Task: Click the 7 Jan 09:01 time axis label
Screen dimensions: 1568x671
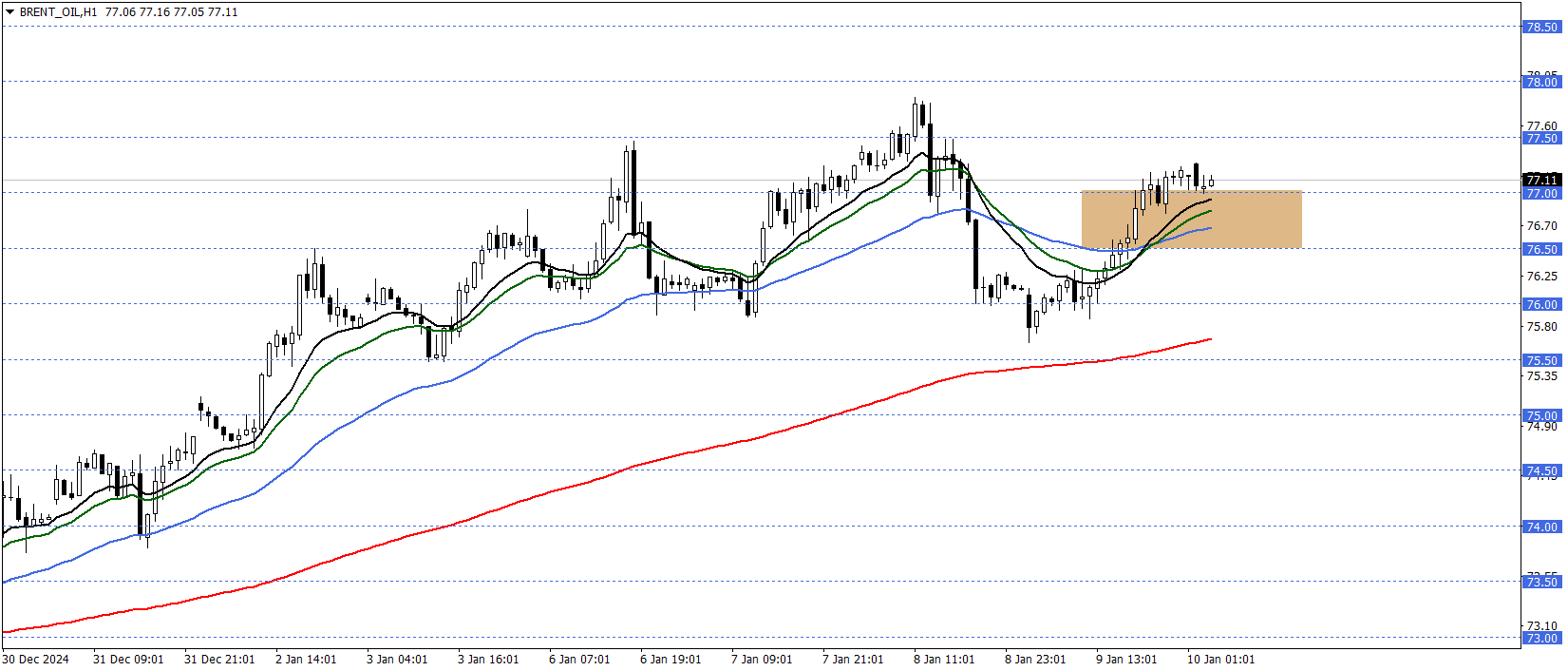Action: [762, 659]
